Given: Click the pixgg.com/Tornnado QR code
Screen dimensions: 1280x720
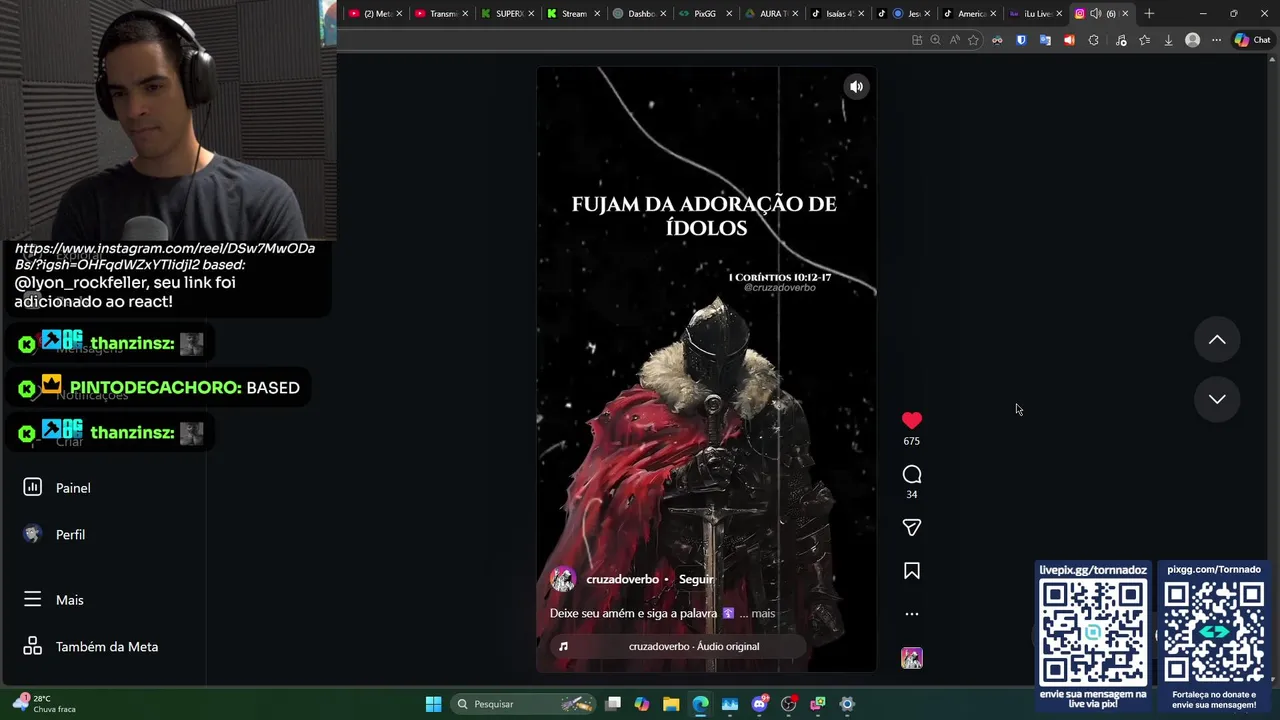Looking at the screenshot, I should pyautogui.click(x=1214, y=632).
